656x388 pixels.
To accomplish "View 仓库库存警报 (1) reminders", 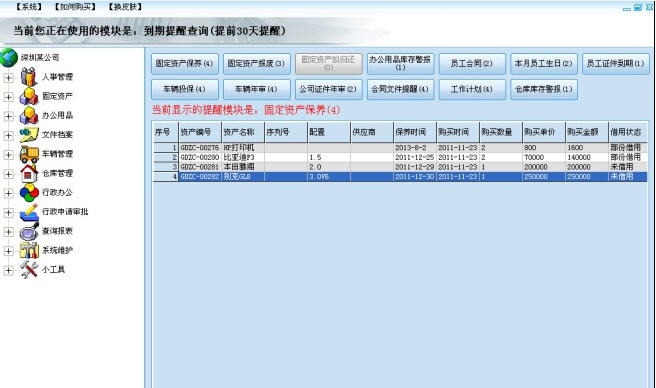I will [544, 89].
